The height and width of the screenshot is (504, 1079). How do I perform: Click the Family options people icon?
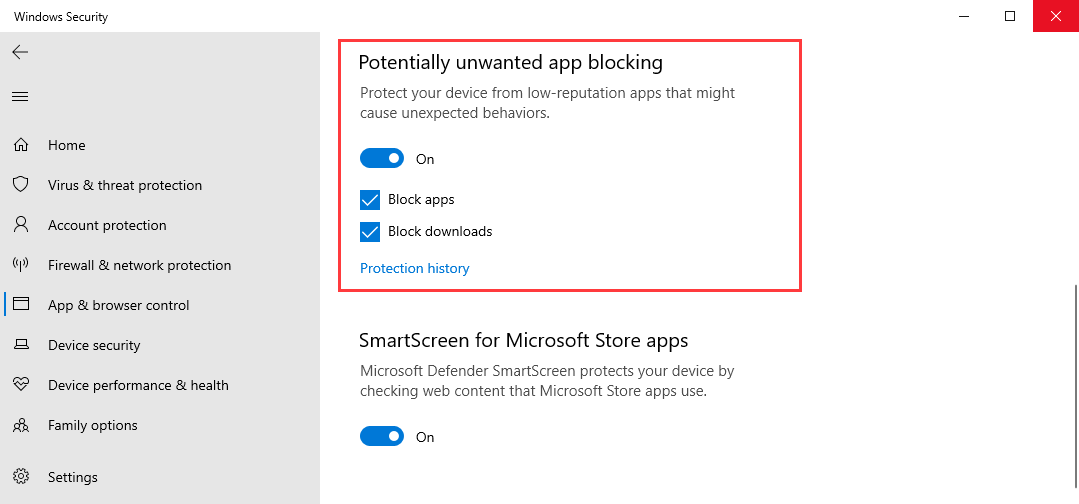20,425
